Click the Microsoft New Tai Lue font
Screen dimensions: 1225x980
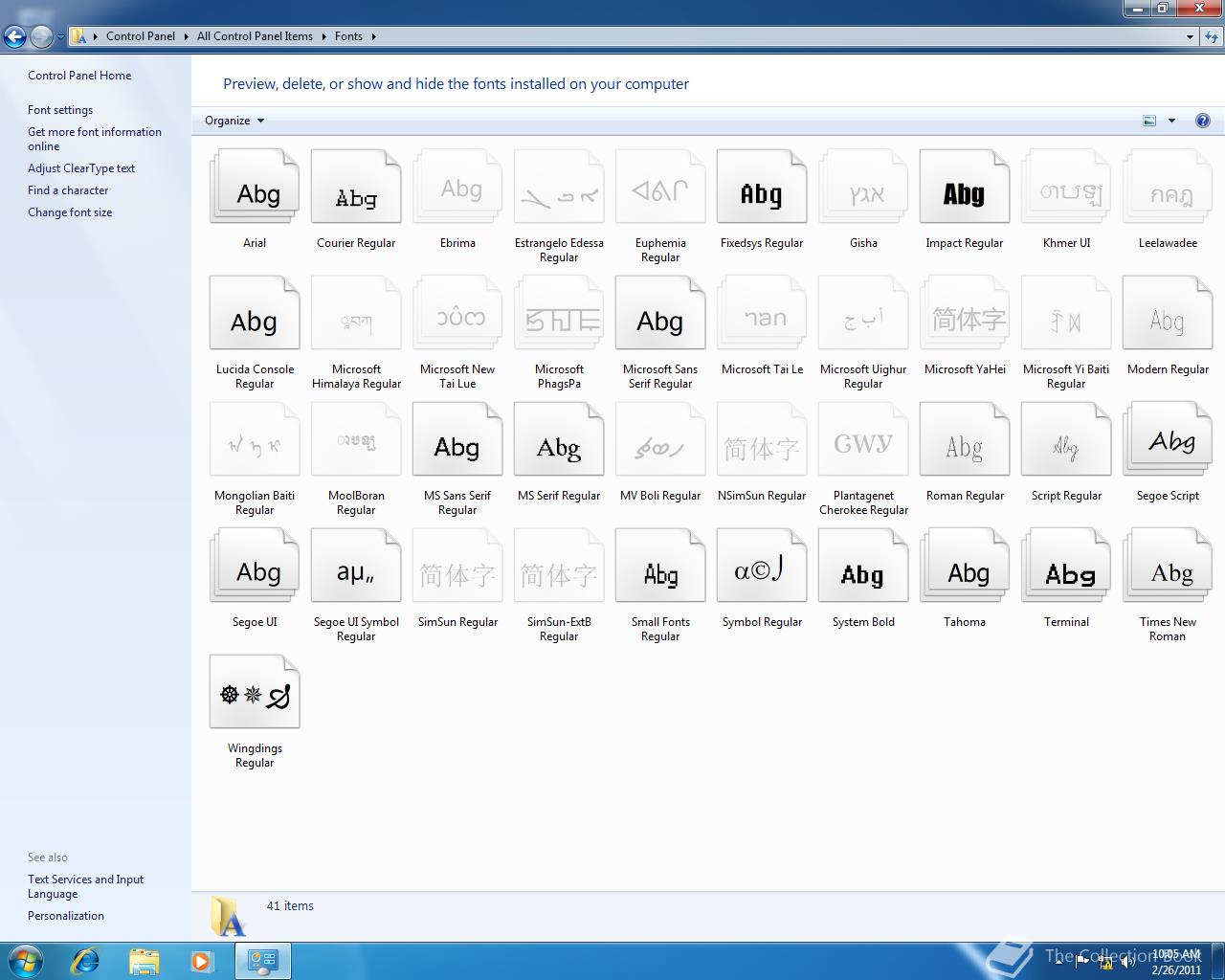click(x=457, y=314)
